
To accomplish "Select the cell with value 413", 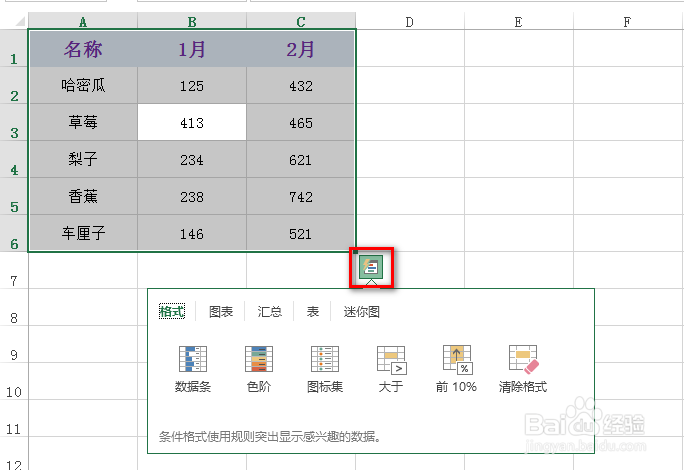I will coord(192,123).
